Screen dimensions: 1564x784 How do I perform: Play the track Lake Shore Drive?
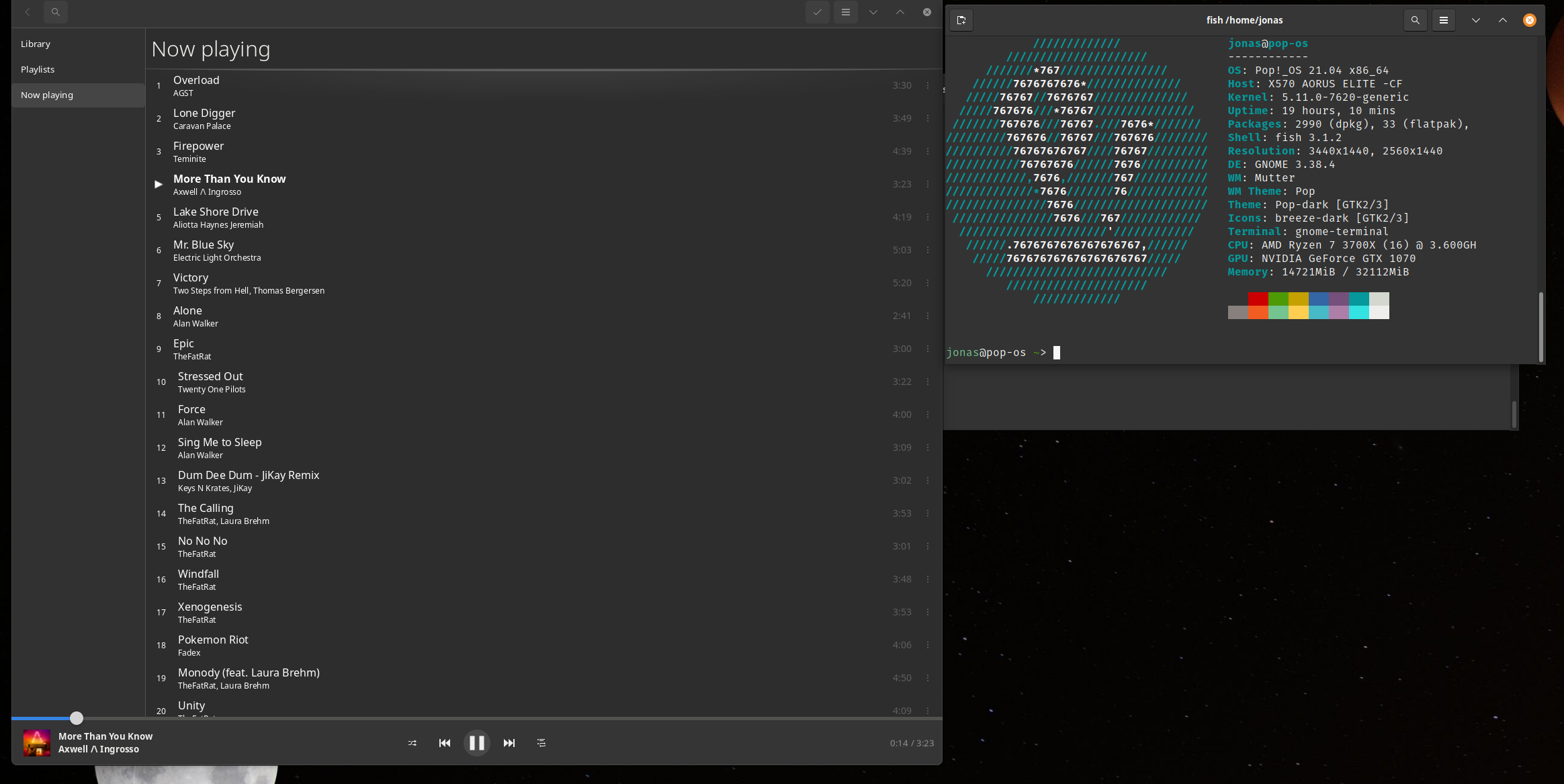click(x=216, y=212)
